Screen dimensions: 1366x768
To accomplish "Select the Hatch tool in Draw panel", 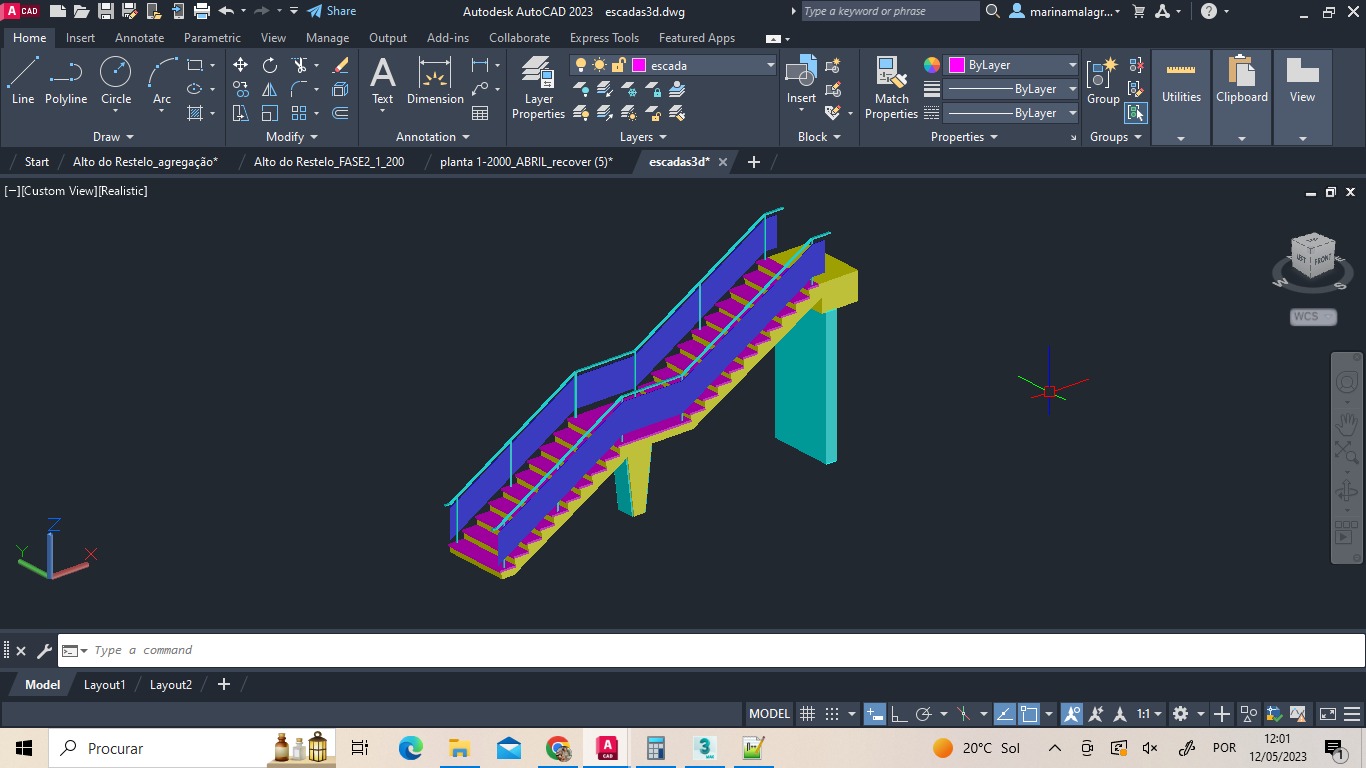I will tap(195, 113).
